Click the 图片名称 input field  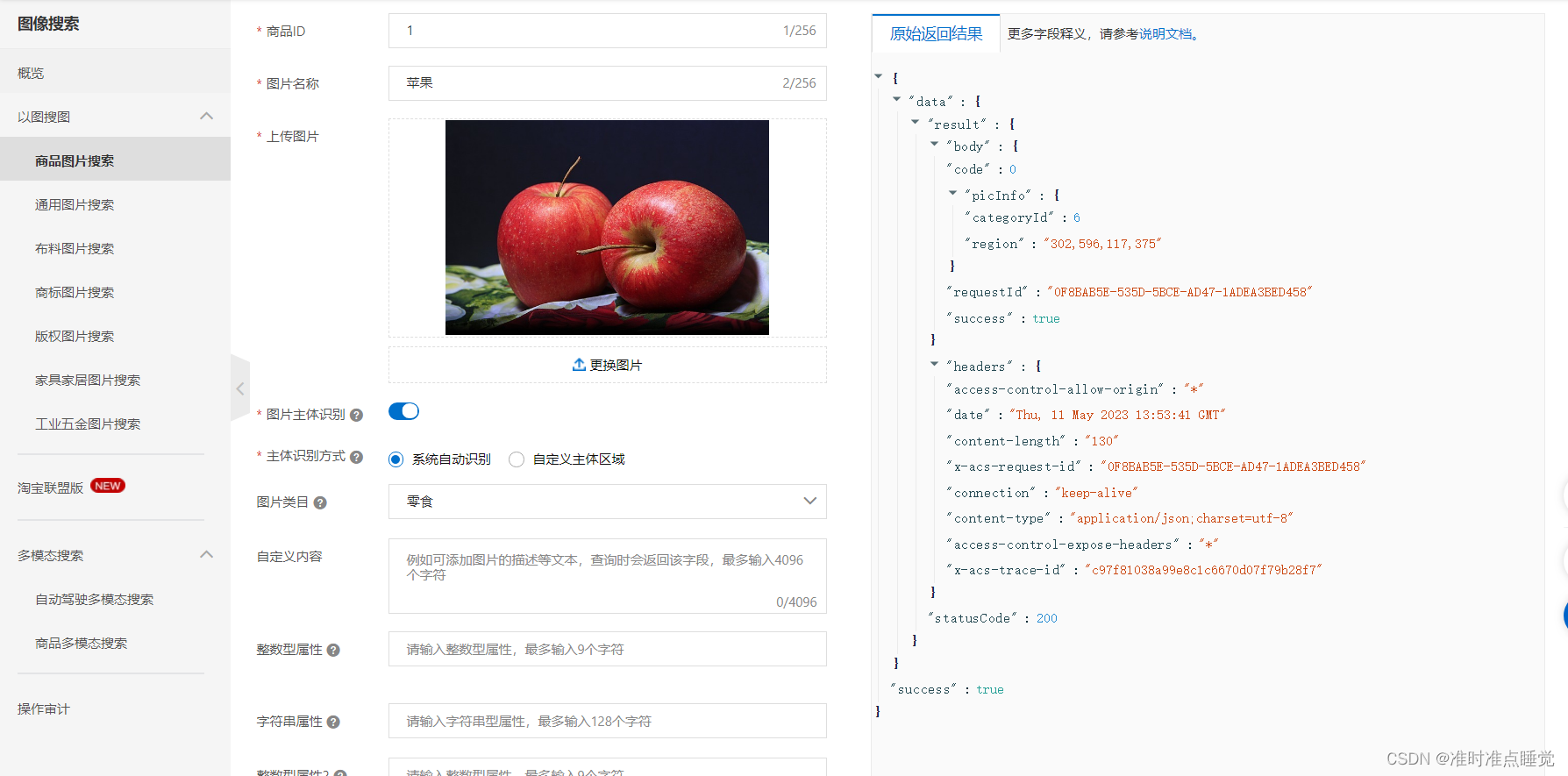tap(607, 83)
